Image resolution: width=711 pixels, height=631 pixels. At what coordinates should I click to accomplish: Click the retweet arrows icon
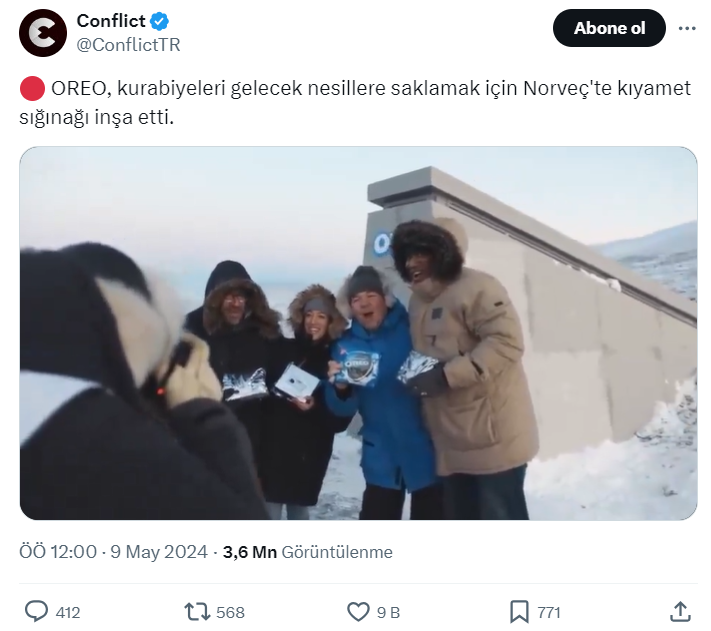[x=197, y=611]
